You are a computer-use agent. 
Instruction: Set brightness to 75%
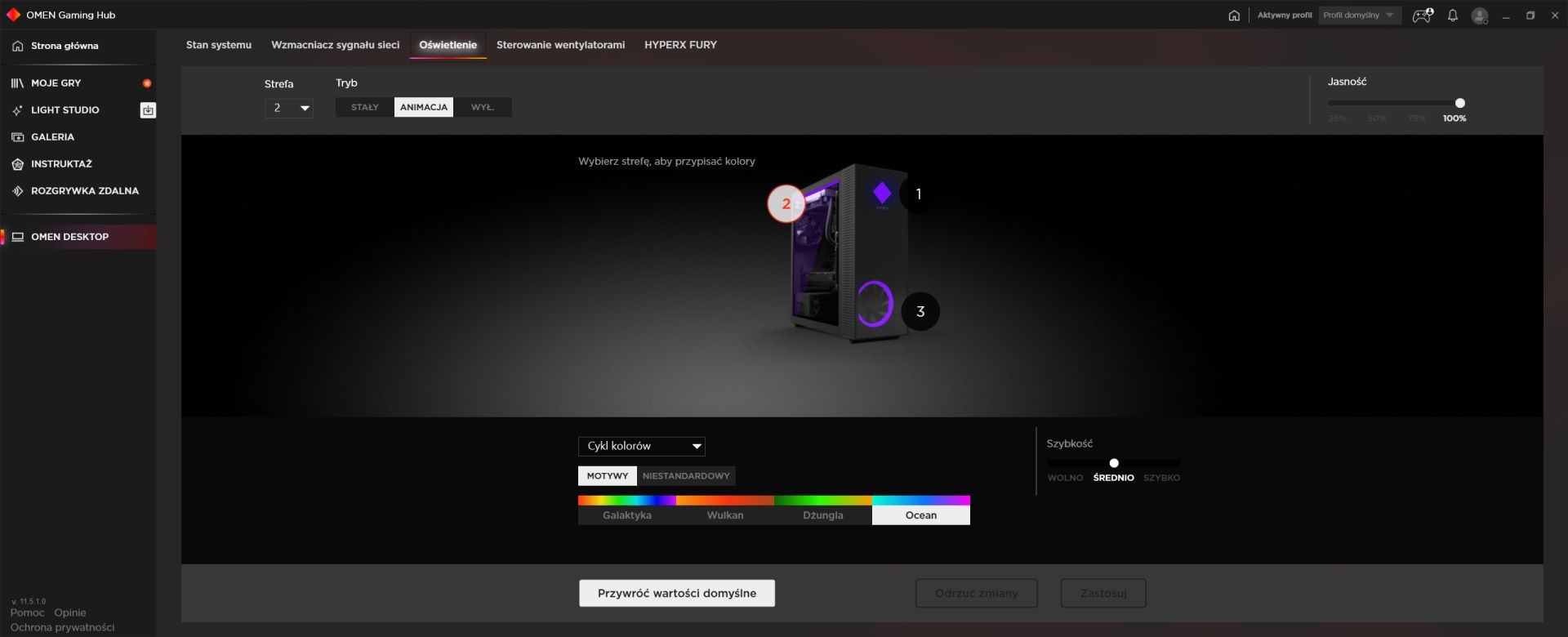(1417, 118)
